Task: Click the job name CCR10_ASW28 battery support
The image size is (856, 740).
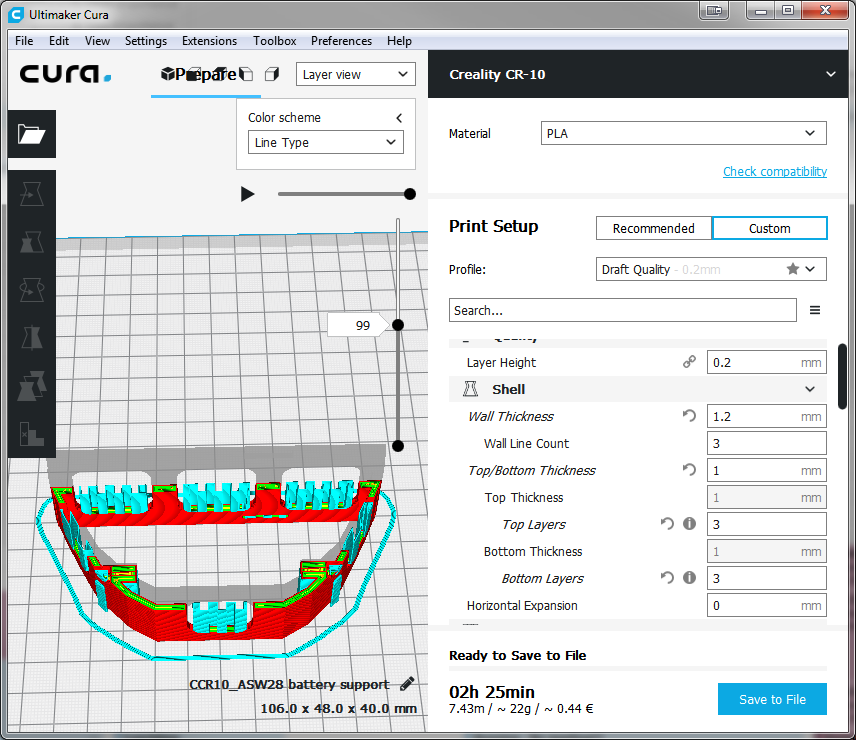Action: coord(289,684)
